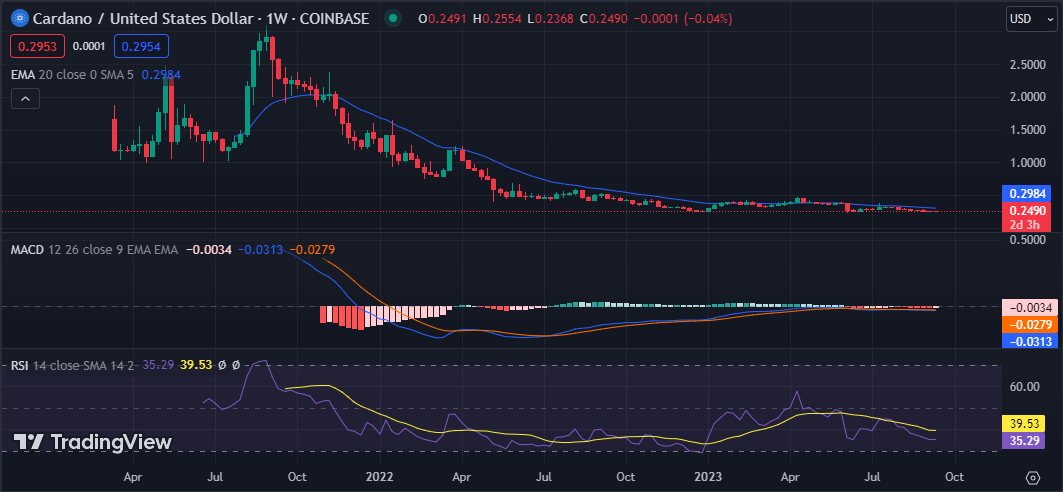Click the TradingView logo watermark
Screen dimensions: 1063x492
pyautogui.click(x=93, y=442)
